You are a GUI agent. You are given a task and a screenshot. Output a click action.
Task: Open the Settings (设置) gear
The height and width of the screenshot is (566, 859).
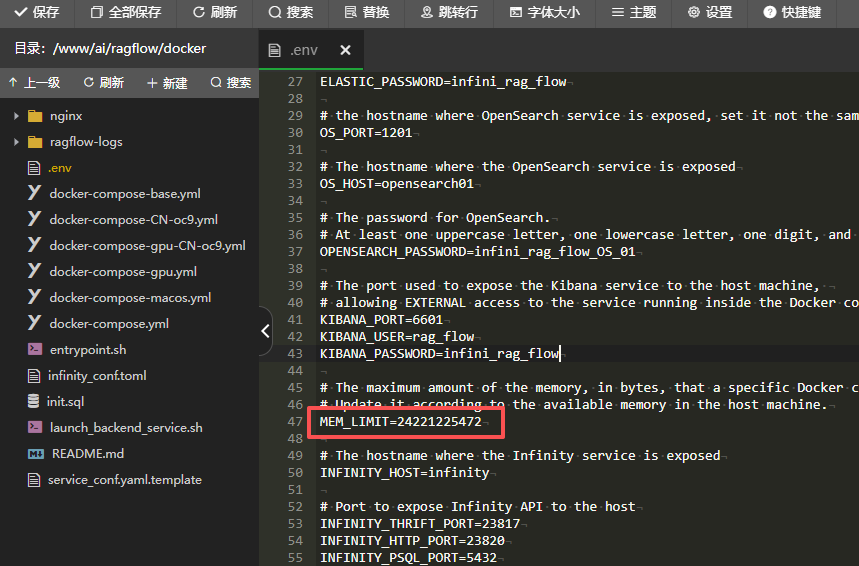point(694,13)
